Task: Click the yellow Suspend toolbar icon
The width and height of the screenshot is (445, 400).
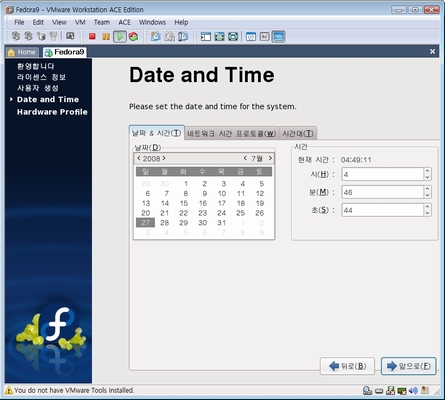Action: [x=106, y=36]
